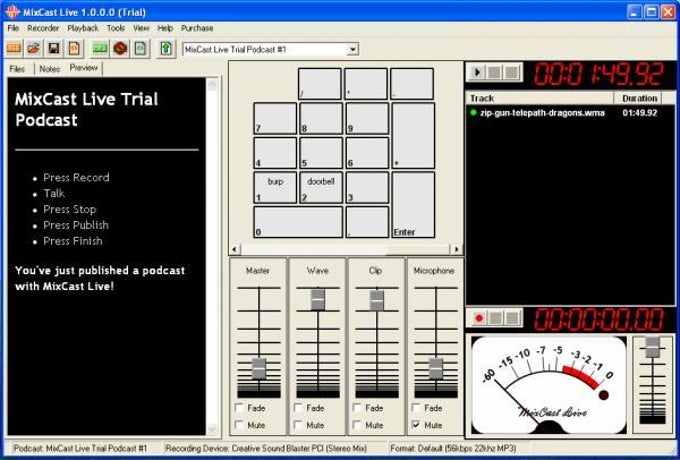680x460 pixels.
Task: Click the Track column header
Action: (540, 98)
